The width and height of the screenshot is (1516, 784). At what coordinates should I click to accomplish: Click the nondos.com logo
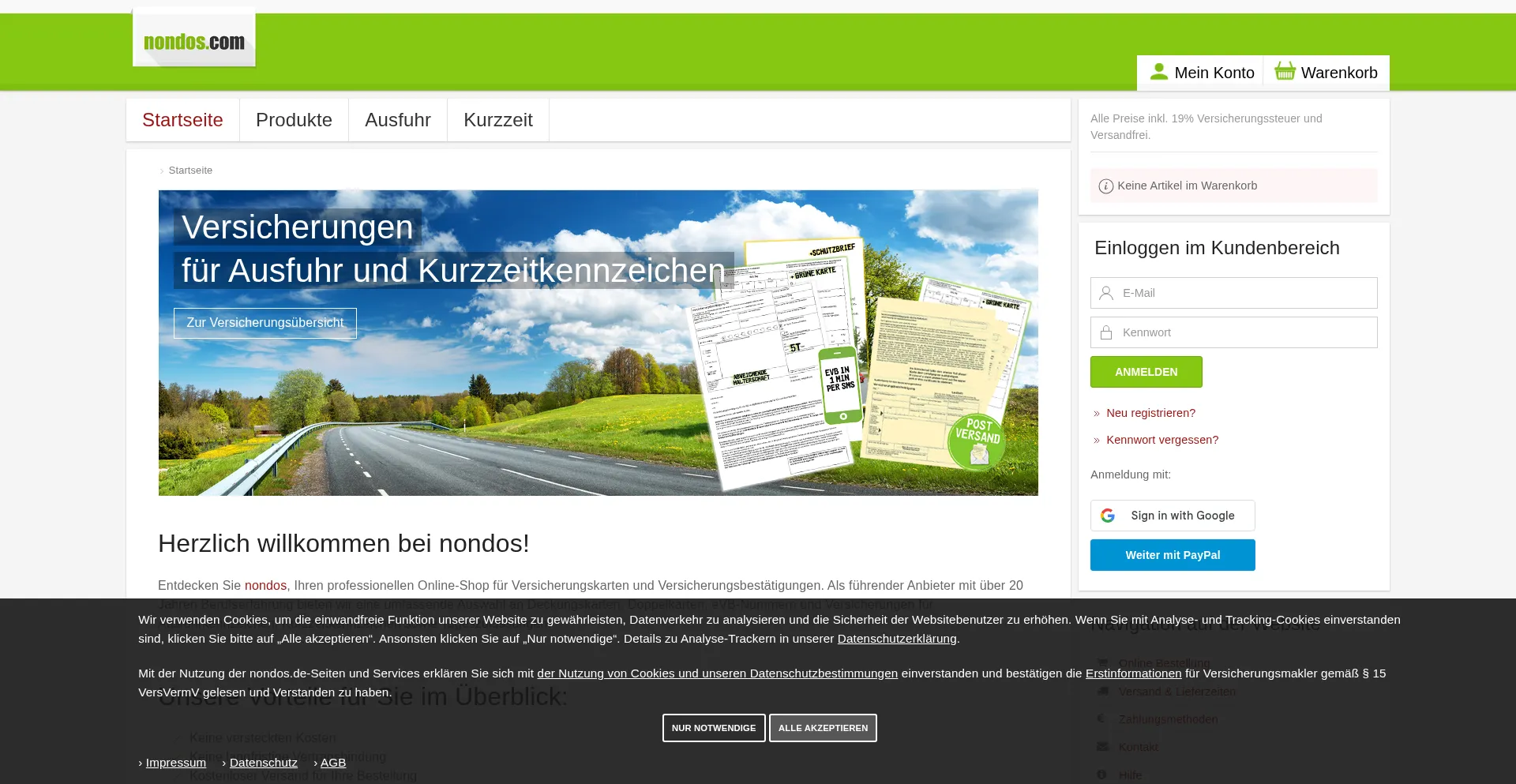pos(194,41)
